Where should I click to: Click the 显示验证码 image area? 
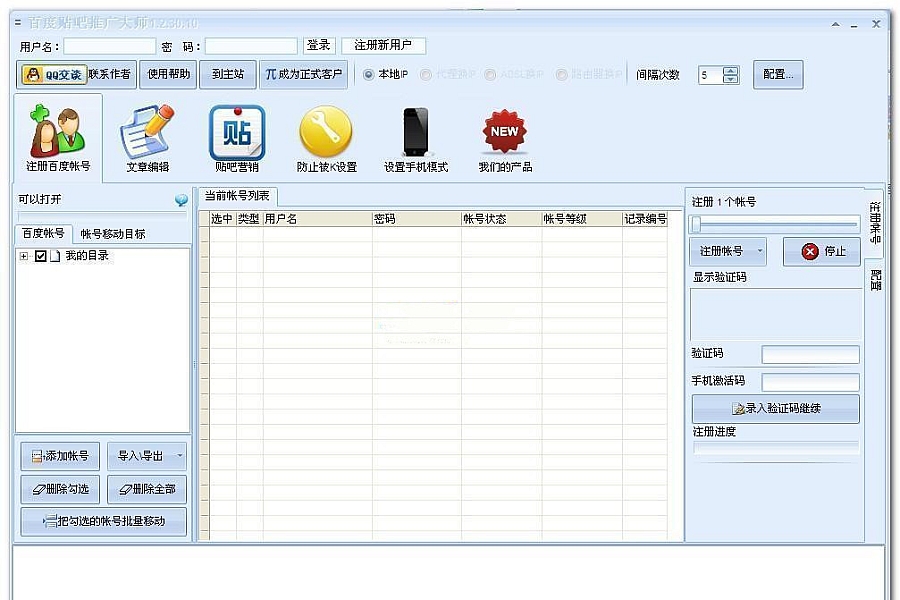[x=775, y=315]
